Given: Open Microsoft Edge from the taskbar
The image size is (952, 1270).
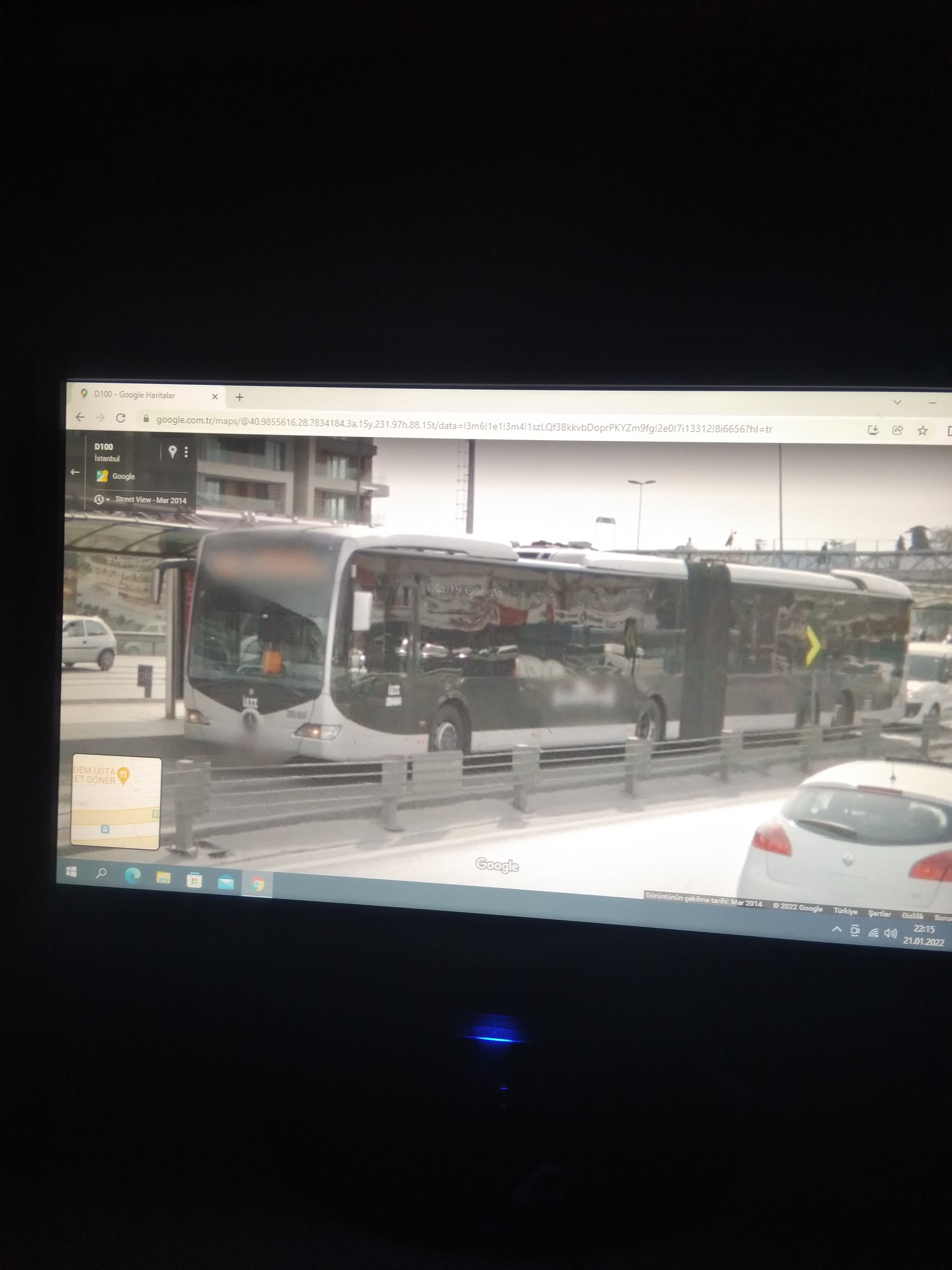Looking at the screenshot, I should pos(132,876).
